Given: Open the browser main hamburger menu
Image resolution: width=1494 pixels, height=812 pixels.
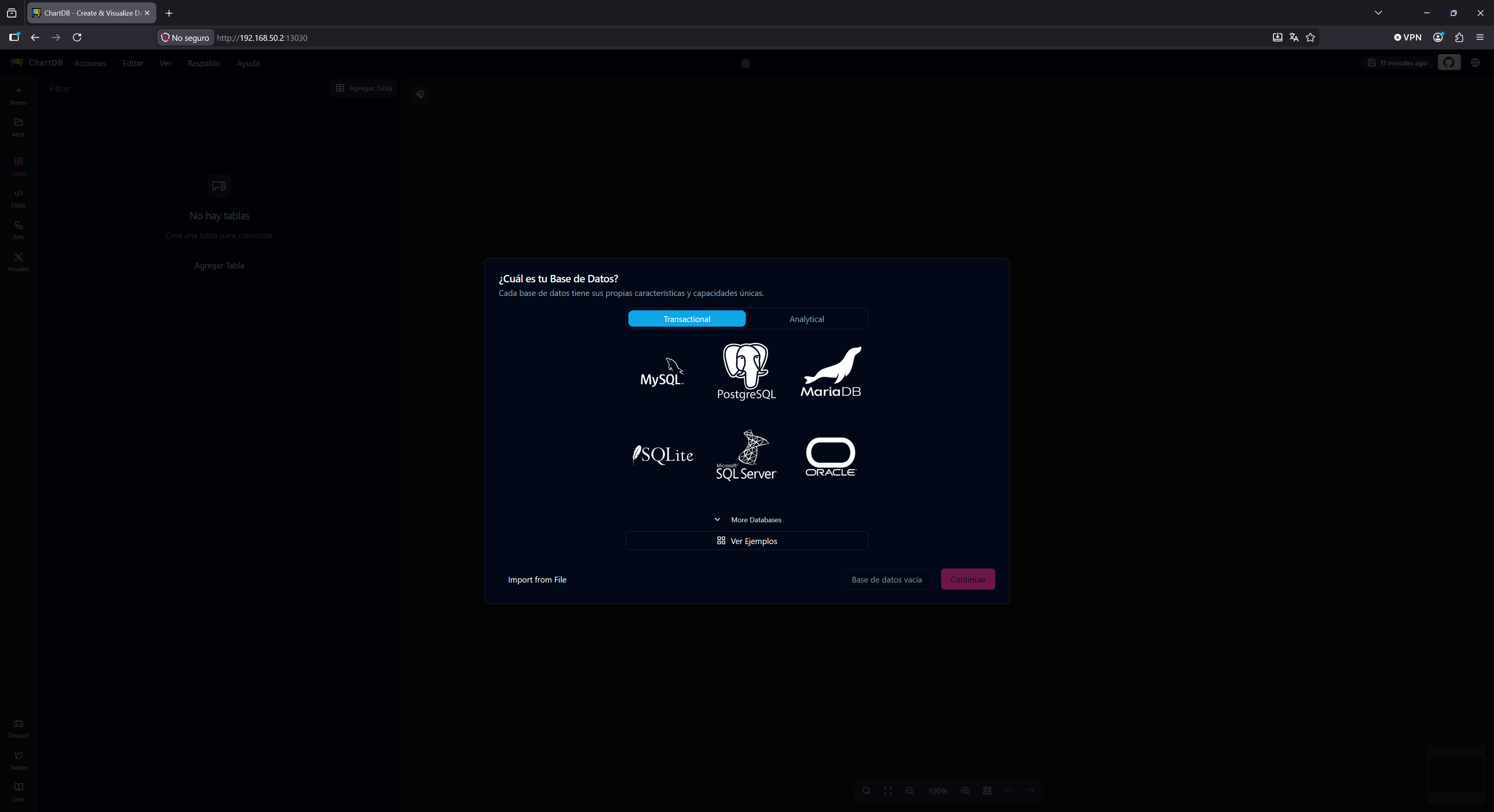Looking at the screenshot, I should pyautogui.click(x=1480, y=37).
